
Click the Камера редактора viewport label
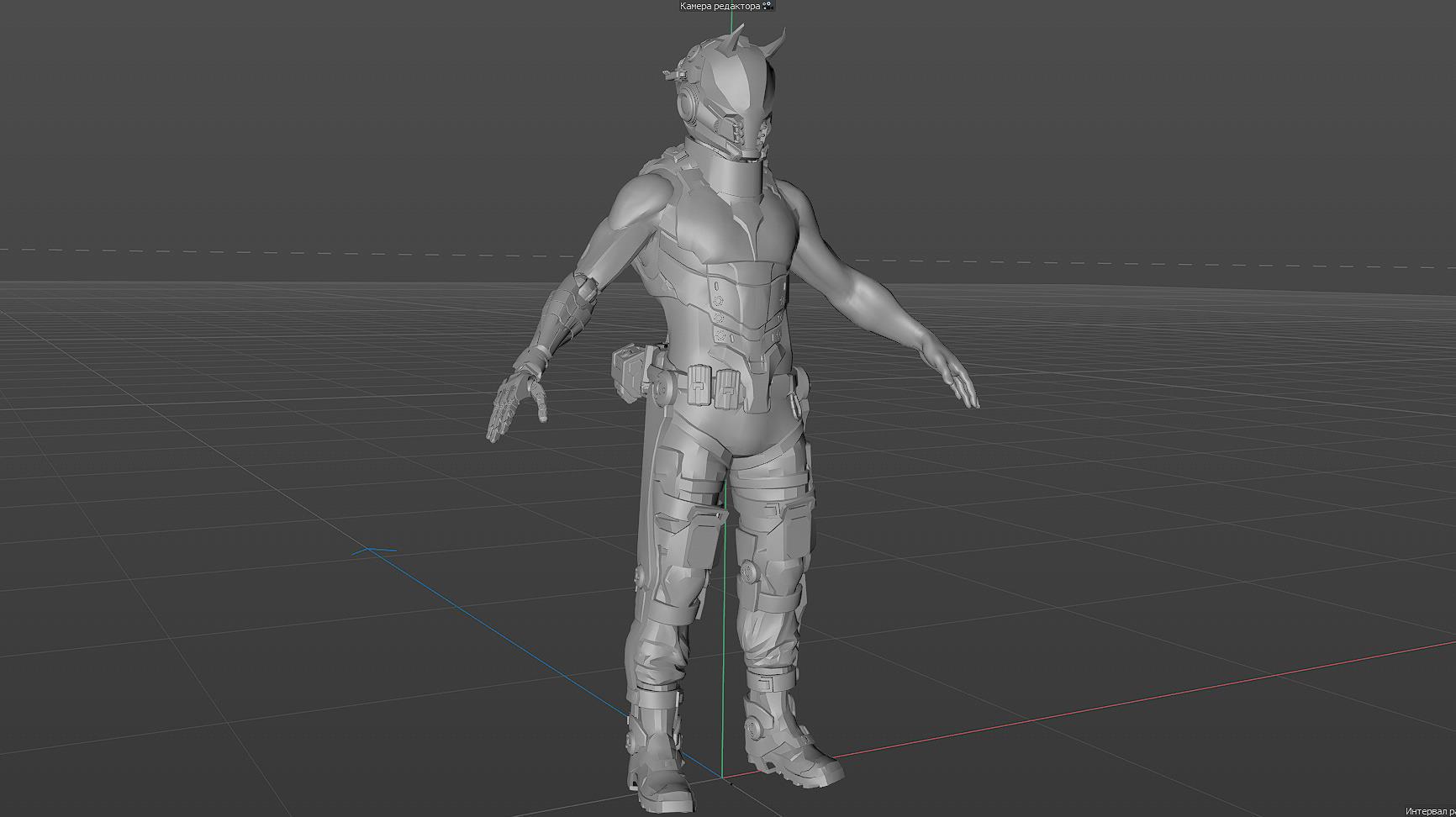click(720, 6)
